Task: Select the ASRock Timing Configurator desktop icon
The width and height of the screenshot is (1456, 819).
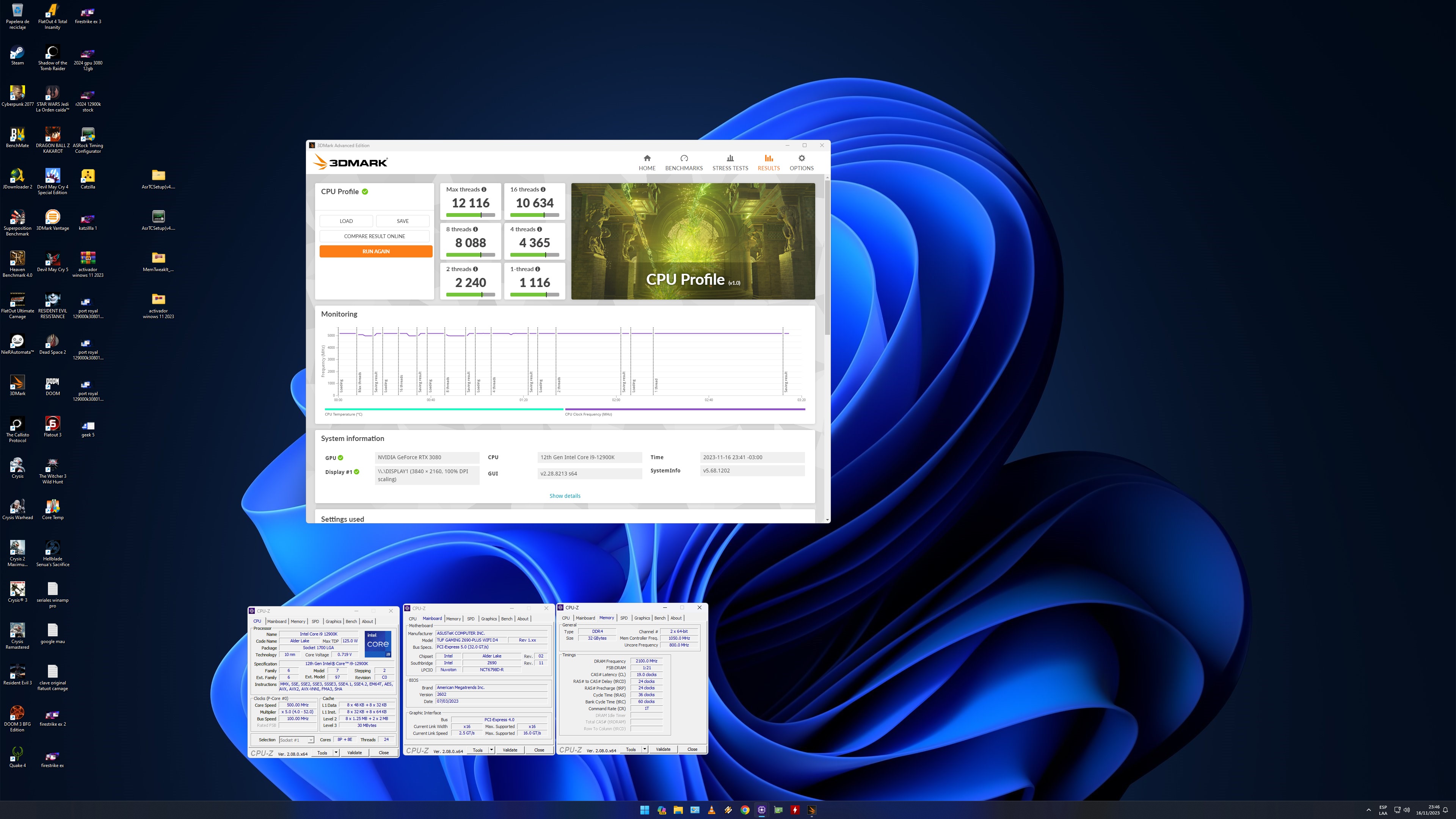Action: pyautogui.click(x=88, y=140)
